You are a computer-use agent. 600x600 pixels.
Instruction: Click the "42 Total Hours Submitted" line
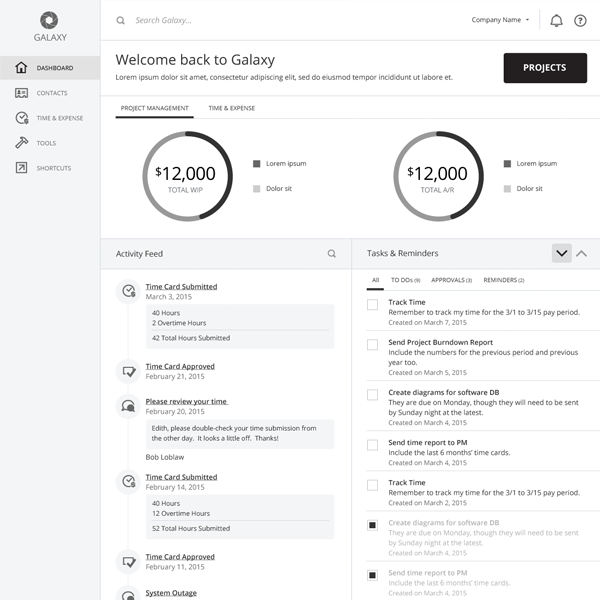pyautogui.click(x=191, y=338)
